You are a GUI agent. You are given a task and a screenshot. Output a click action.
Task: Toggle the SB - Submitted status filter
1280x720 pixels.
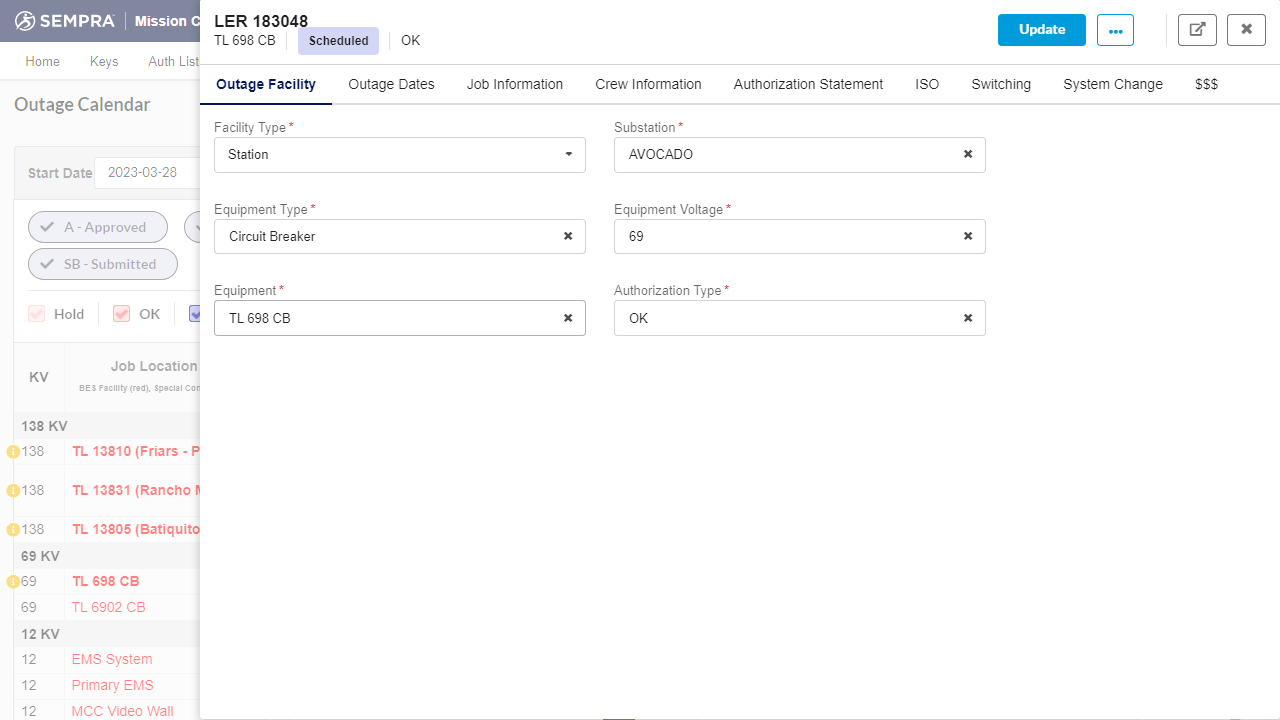tap(102, 264)
